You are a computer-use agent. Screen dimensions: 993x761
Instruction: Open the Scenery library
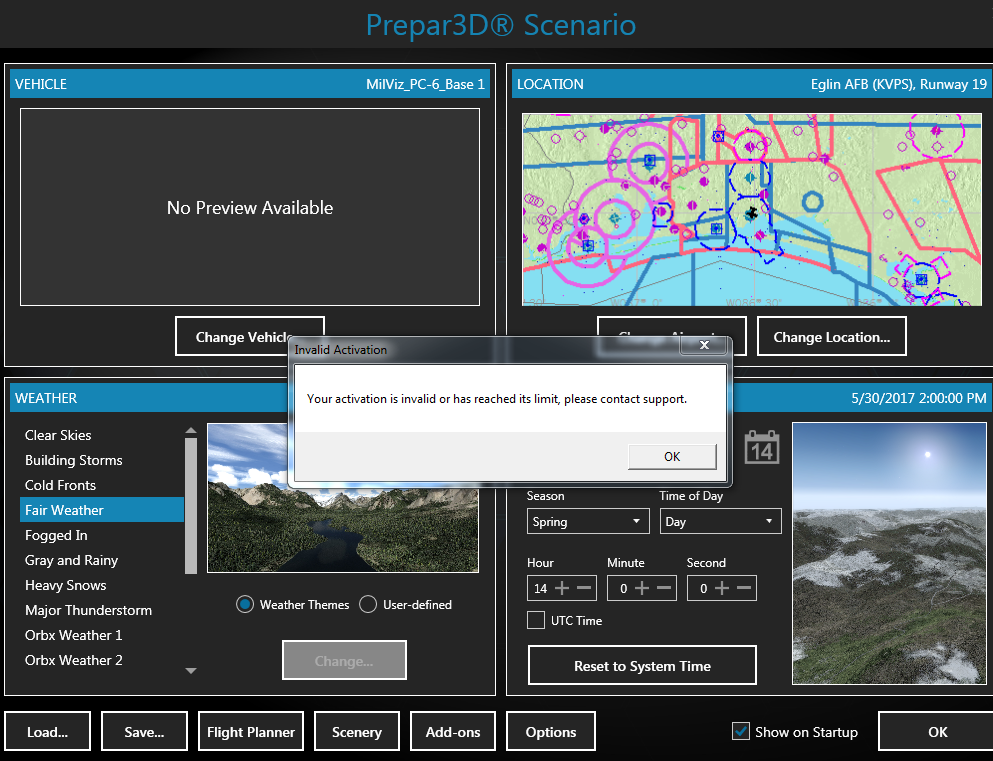357,732
